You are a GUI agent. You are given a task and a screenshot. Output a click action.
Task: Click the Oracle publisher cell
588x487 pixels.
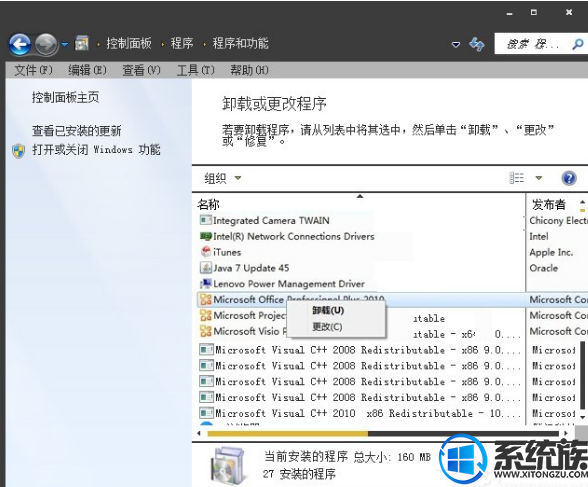(543, 268)
